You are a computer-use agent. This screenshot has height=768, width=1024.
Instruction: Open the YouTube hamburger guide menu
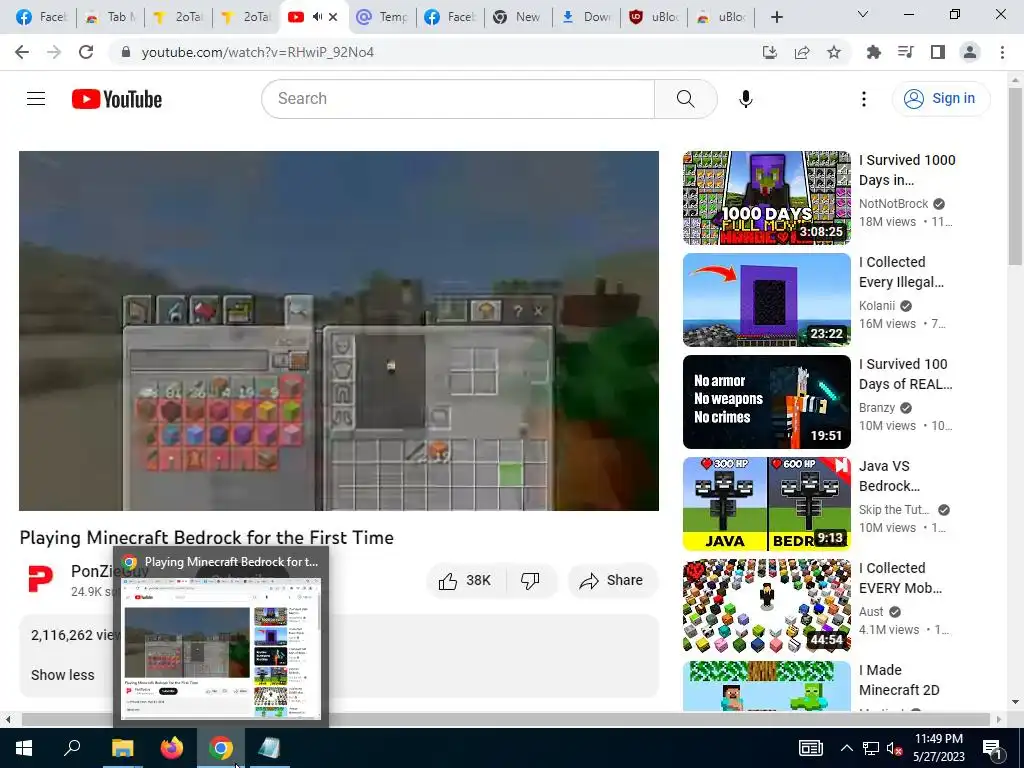(36, 99)
